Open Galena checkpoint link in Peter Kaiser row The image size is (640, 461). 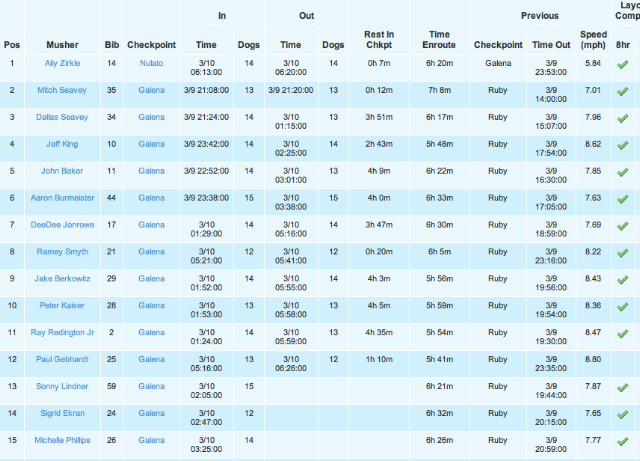151,306
